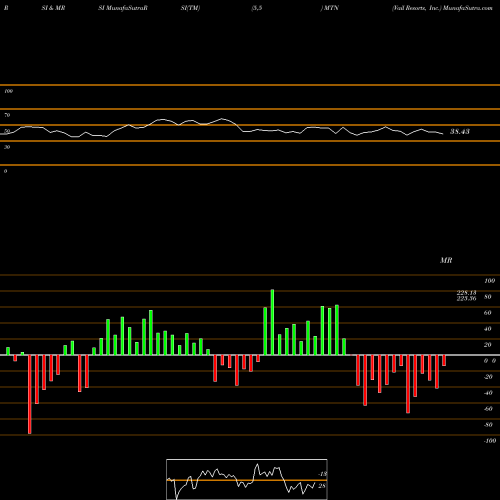Click the MR axis label -40
Screen dimensions: 500x500
488,393
